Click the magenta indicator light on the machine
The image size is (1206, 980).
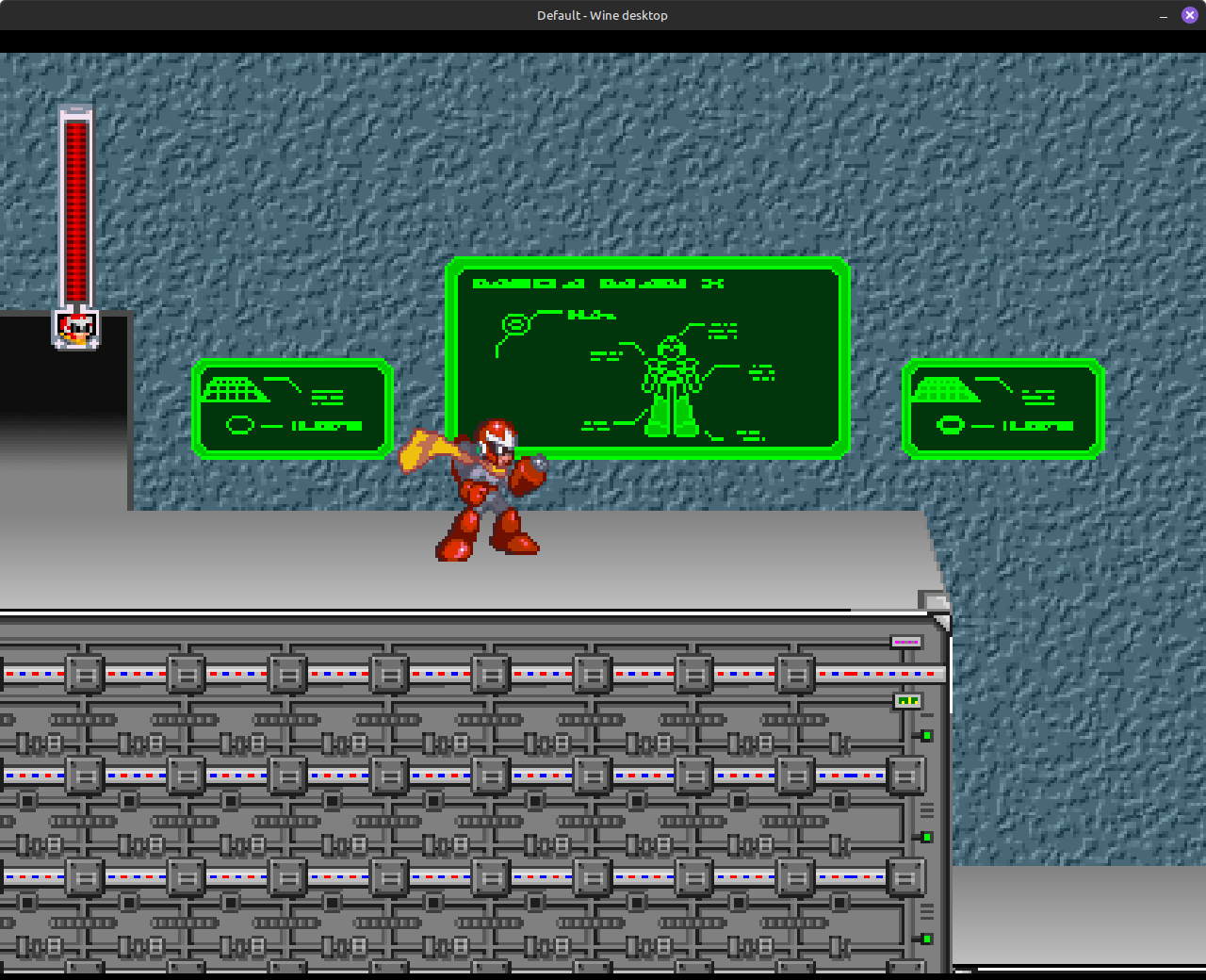906,642
